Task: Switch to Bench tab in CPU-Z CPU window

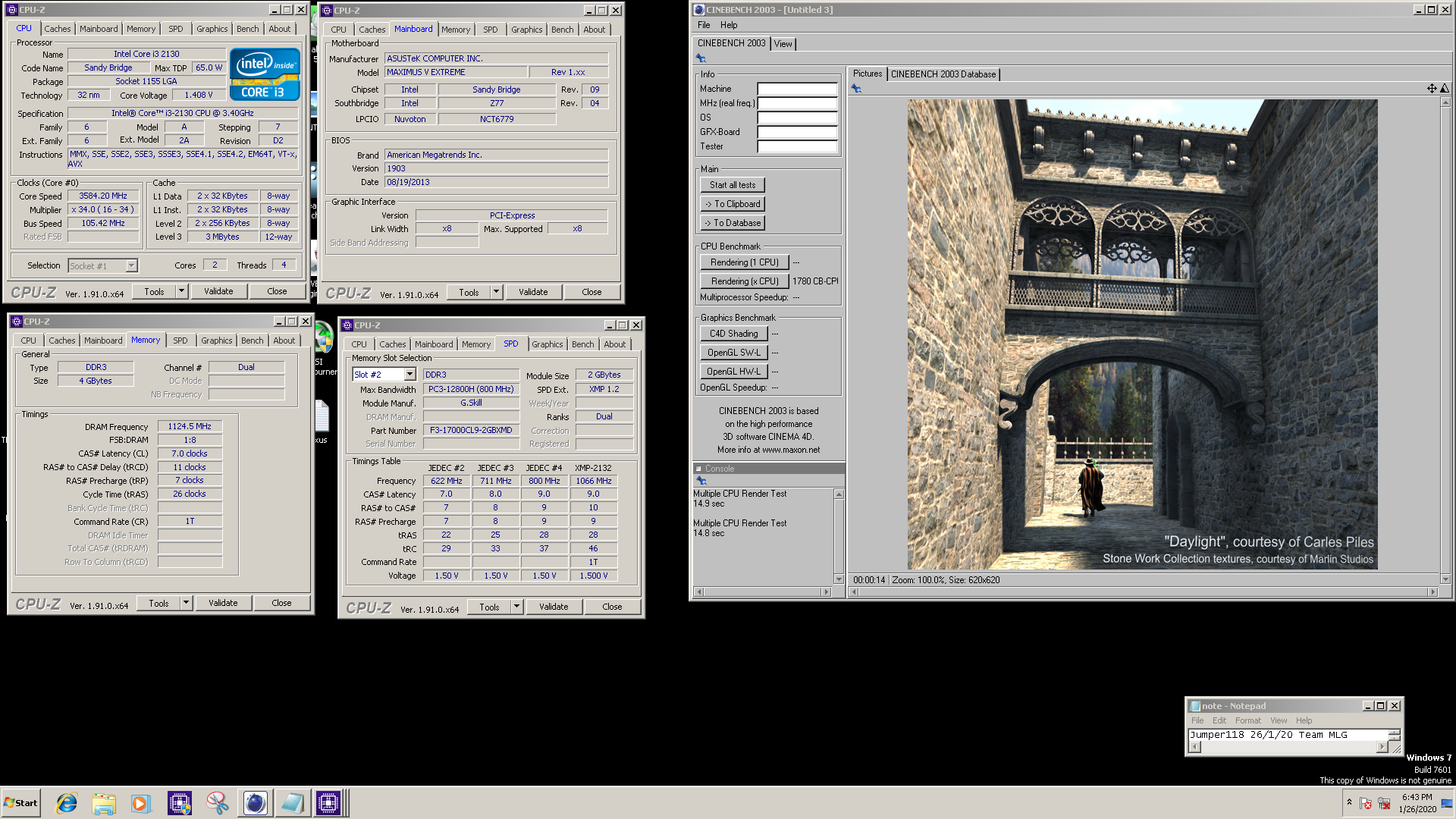Action: pyautogui.click(x=248, y=29)
